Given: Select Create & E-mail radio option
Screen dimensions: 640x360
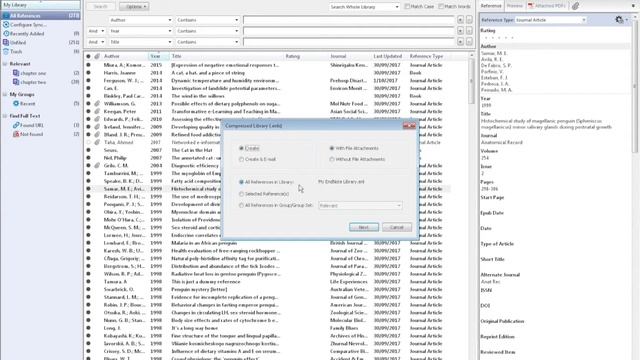Looking at the screenshot, I should tap(241, 159).
